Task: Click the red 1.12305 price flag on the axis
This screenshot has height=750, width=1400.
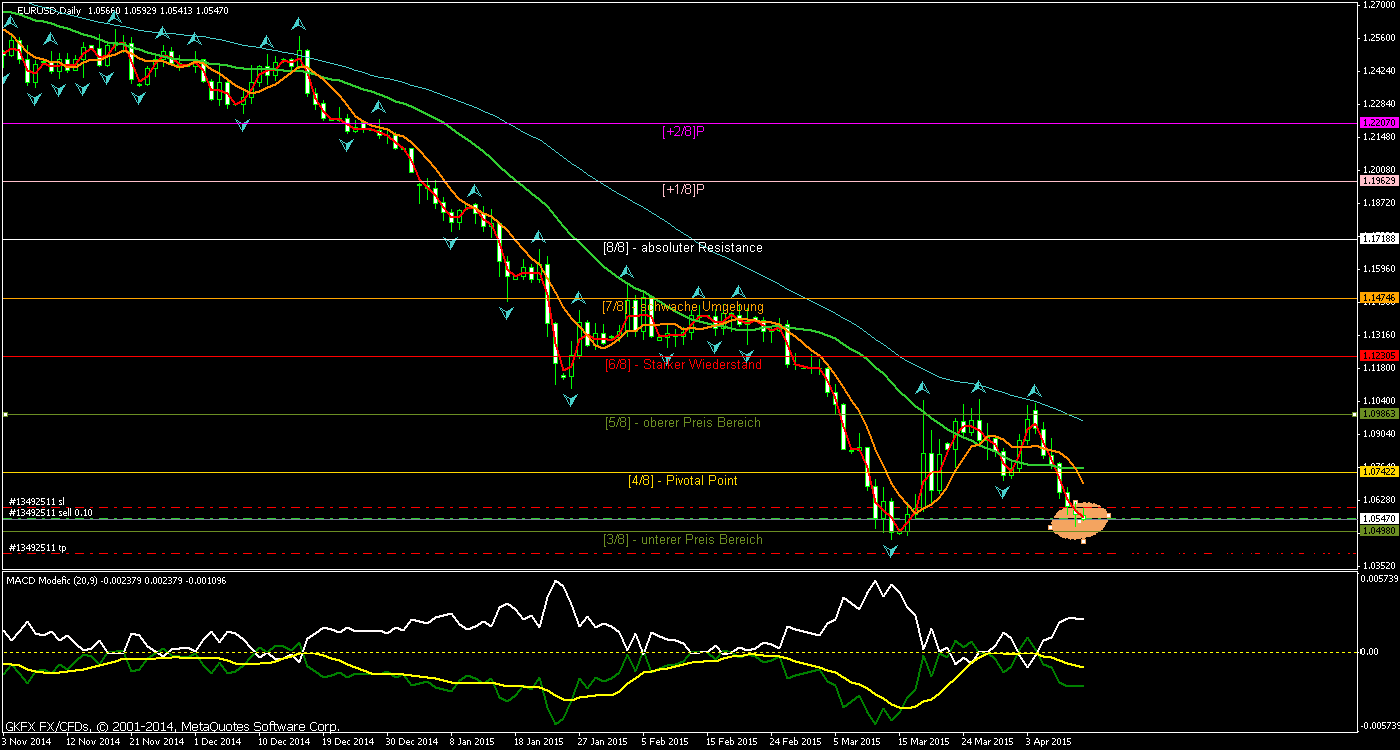Action: (x=1378, y=353)
